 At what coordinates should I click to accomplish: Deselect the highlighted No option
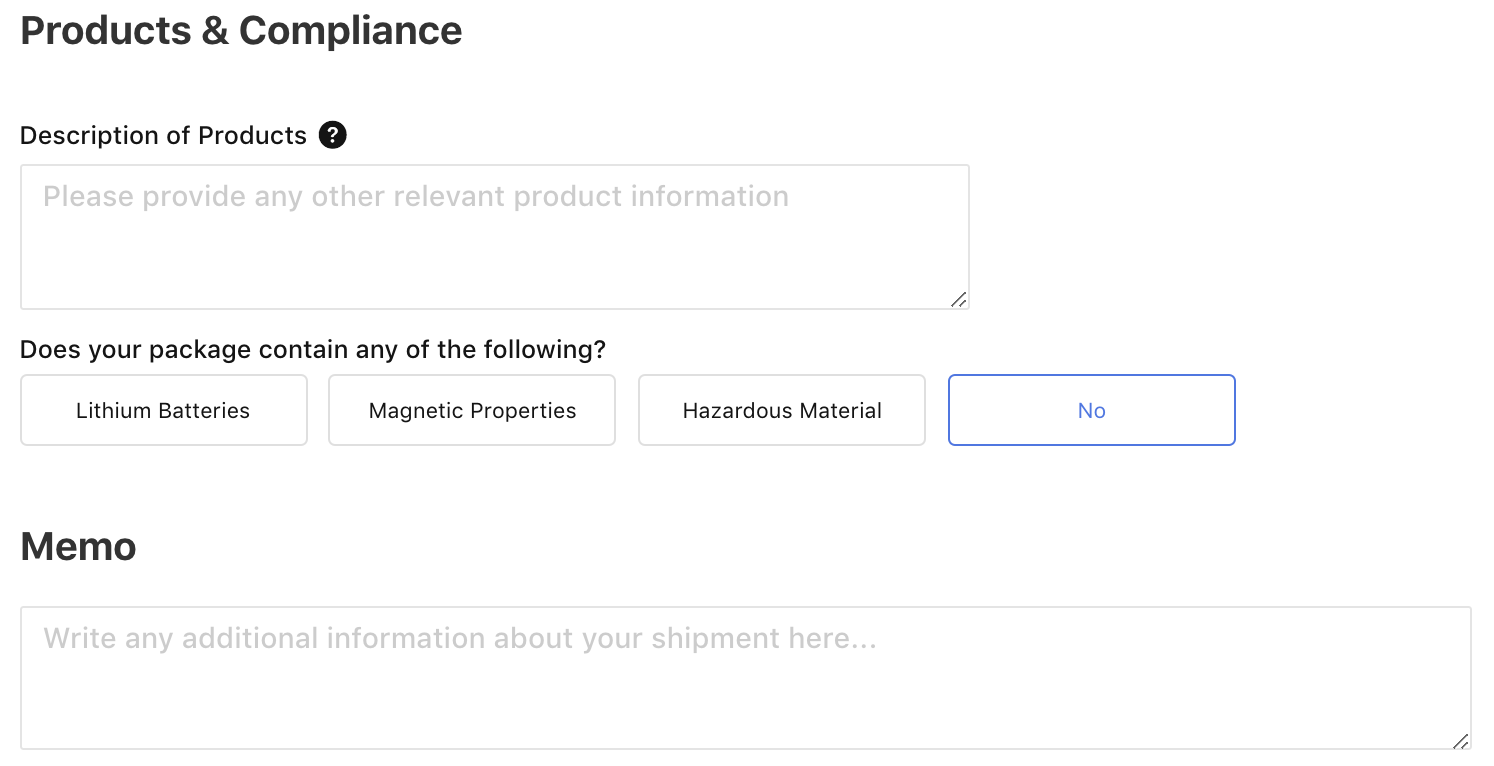[x=1091, y=410]
